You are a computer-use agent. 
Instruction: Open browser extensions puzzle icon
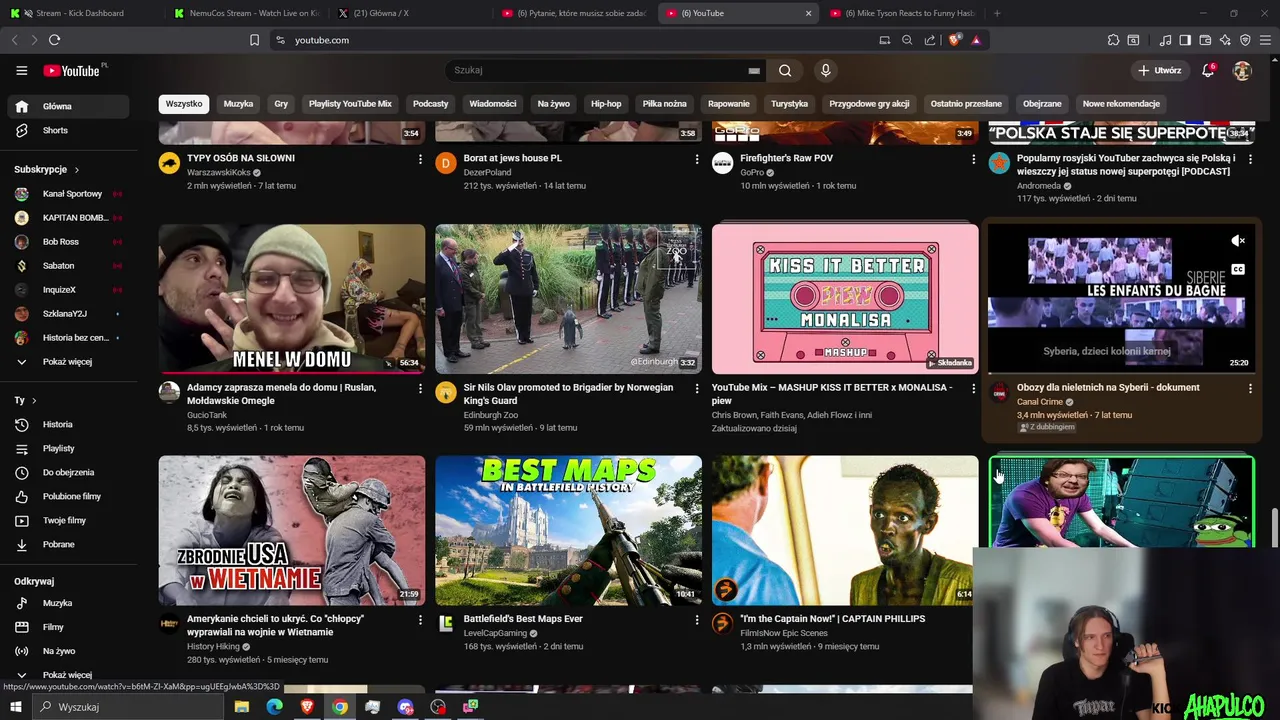tap(1113, 40)
